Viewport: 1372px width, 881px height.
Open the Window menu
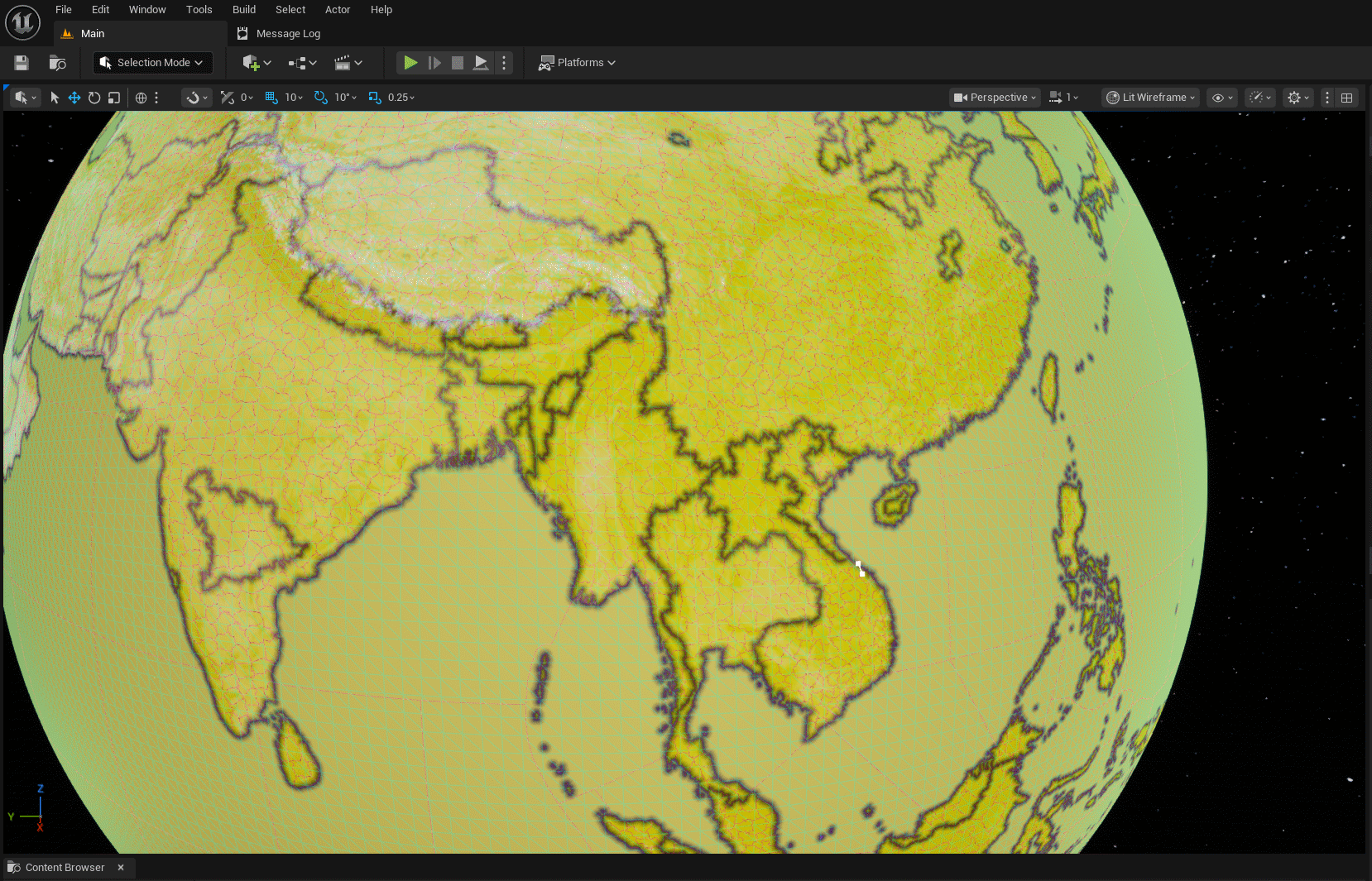coord(147,10)
